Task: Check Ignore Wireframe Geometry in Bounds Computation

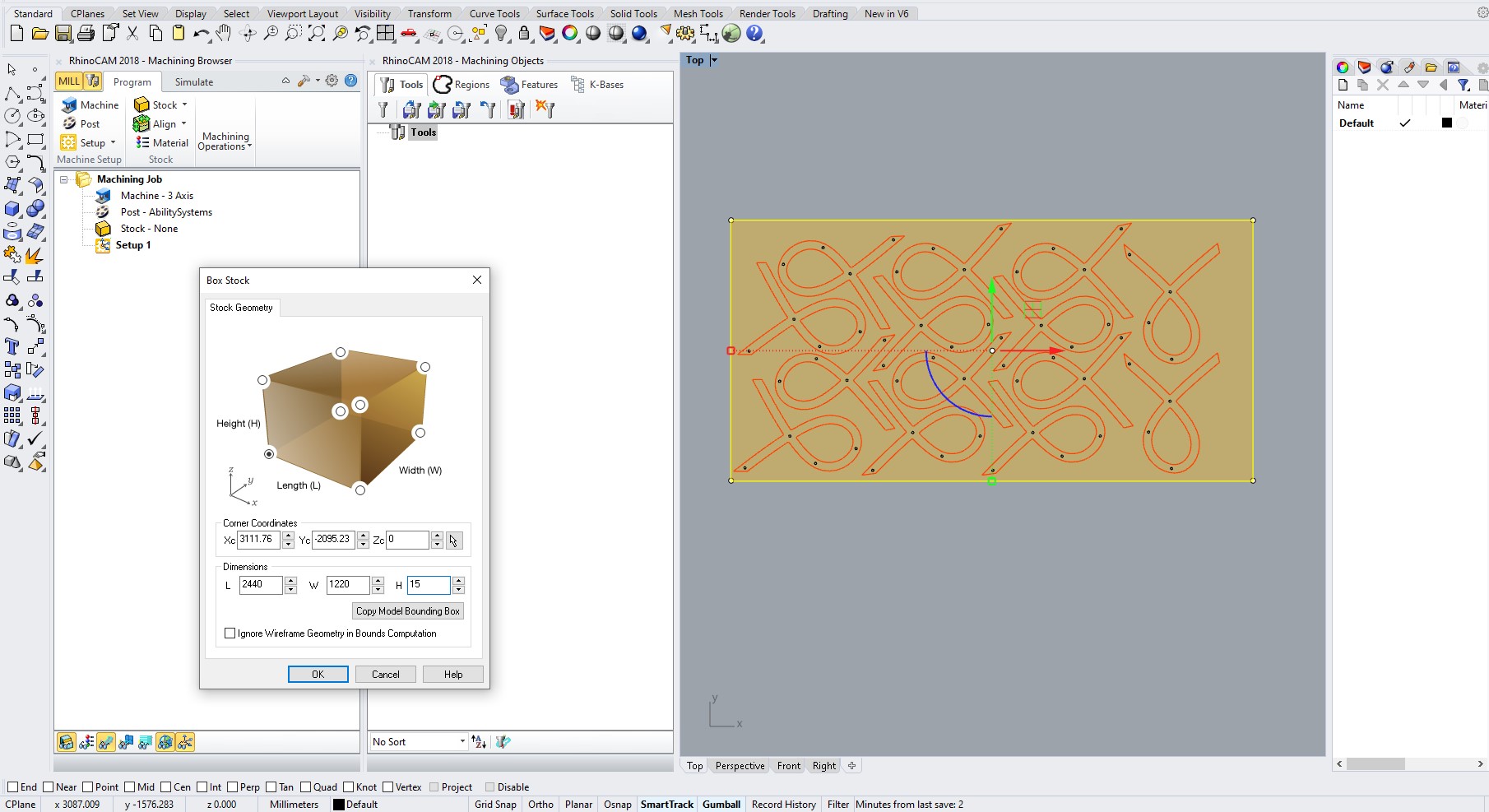Action: click(230, 633)
